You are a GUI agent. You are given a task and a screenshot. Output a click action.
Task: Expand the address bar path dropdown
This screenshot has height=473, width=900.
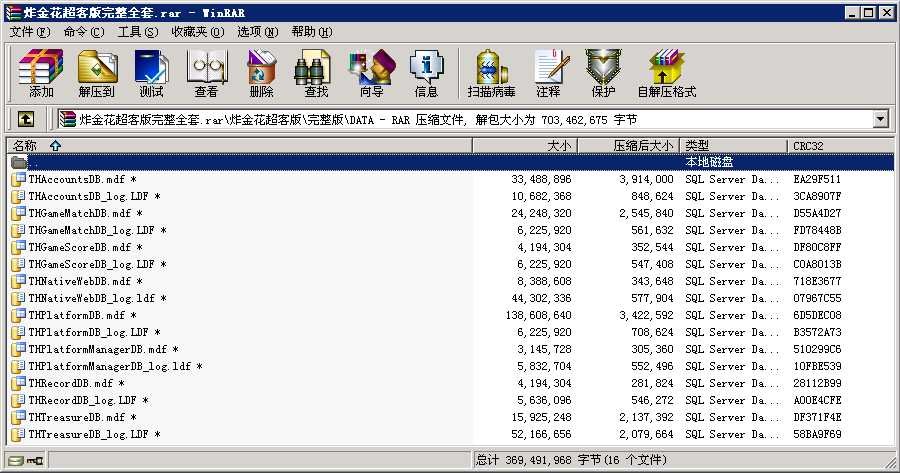click(880, 119)
